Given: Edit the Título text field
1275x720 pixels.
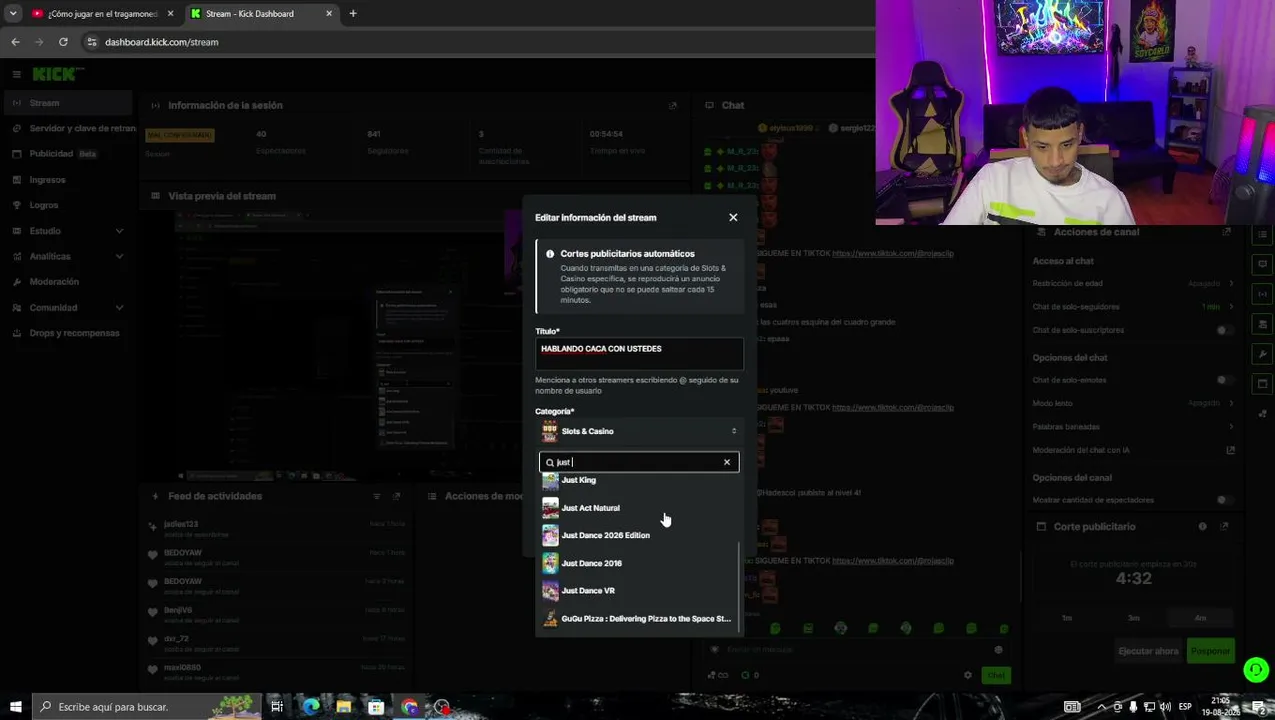Looking at the screenshot, I should [639, 354].
